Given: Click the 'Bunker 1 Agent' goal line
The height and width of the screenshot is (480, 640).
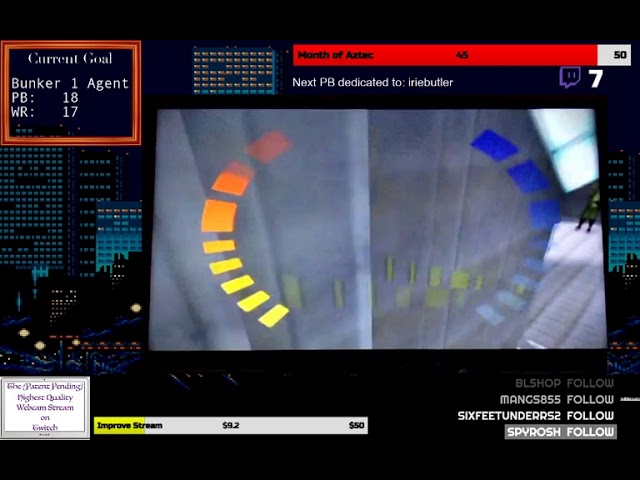Looking at the screenshot, I should 70,83.
